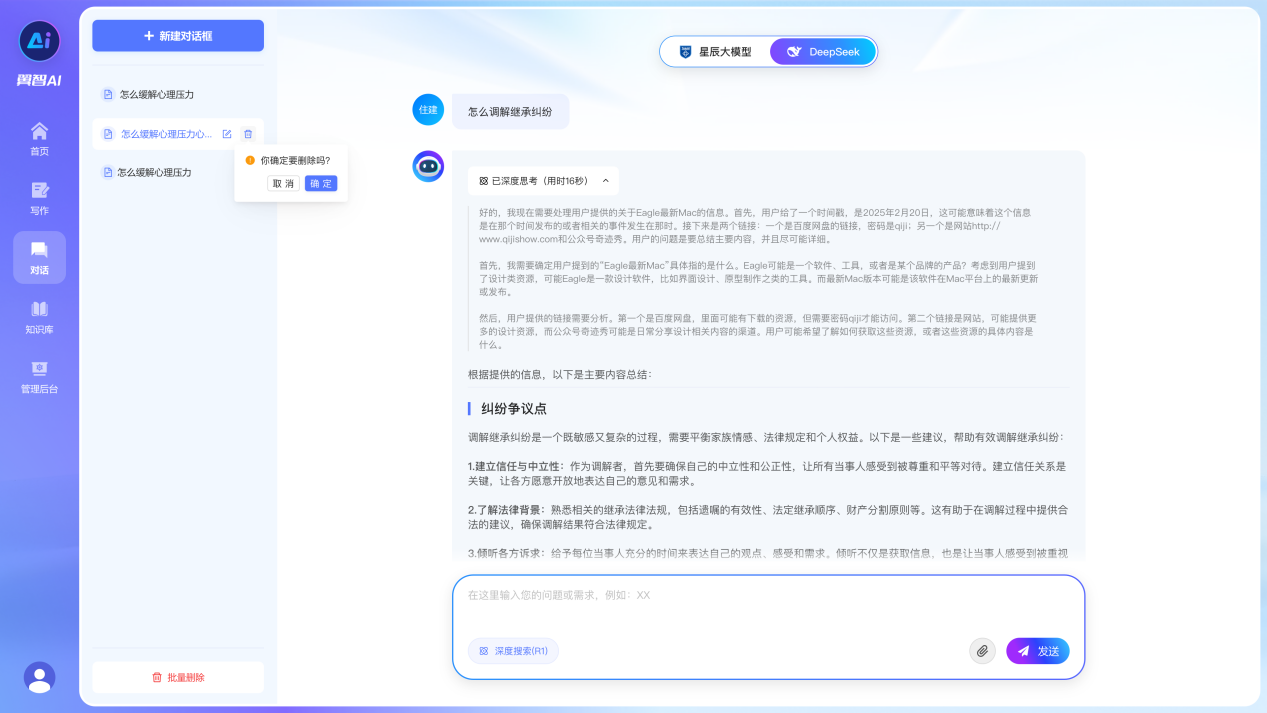Click user message 怎么调解继承纠纷

point(510,112)
